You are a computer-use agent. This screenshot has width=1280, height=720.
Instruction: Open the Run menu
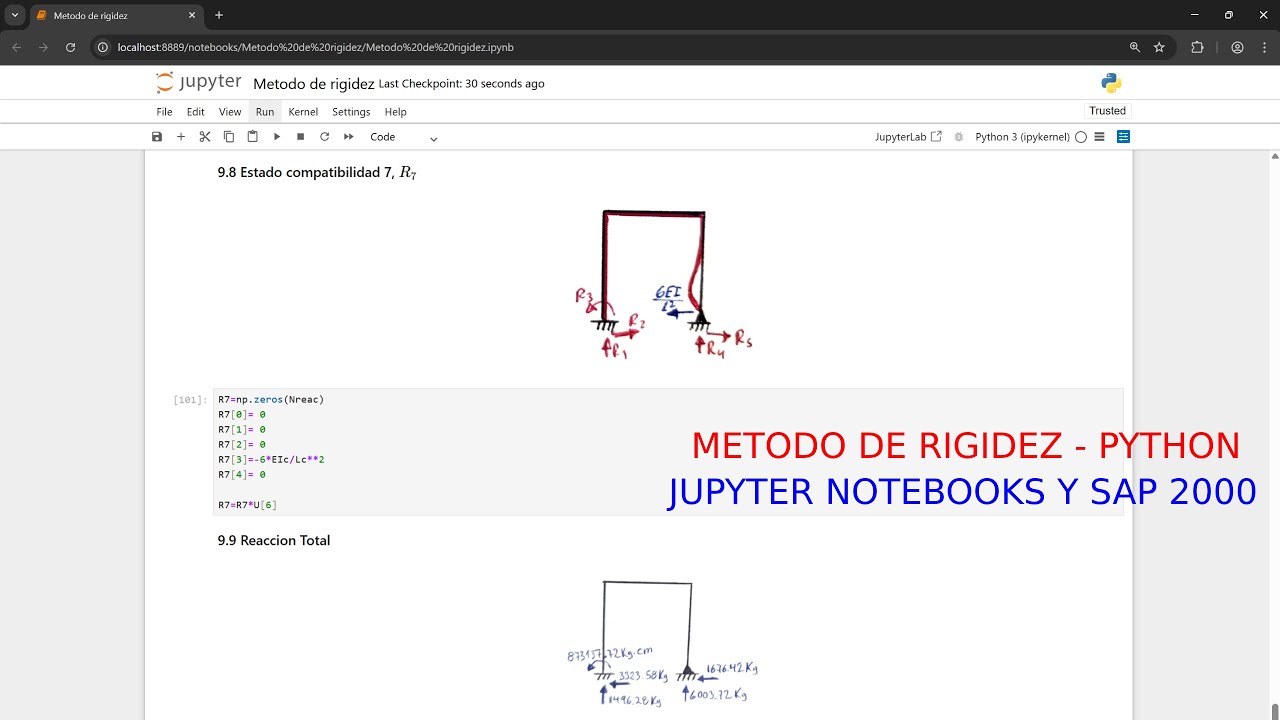tap(265, 112)
